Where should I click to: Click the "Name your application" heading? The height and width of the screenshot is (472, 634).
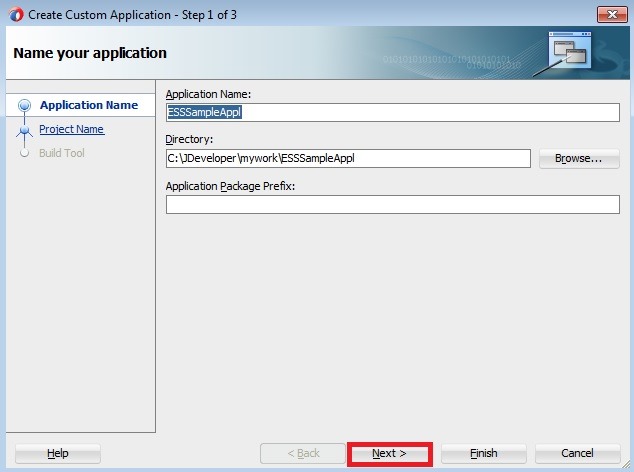tap(90, 53)
